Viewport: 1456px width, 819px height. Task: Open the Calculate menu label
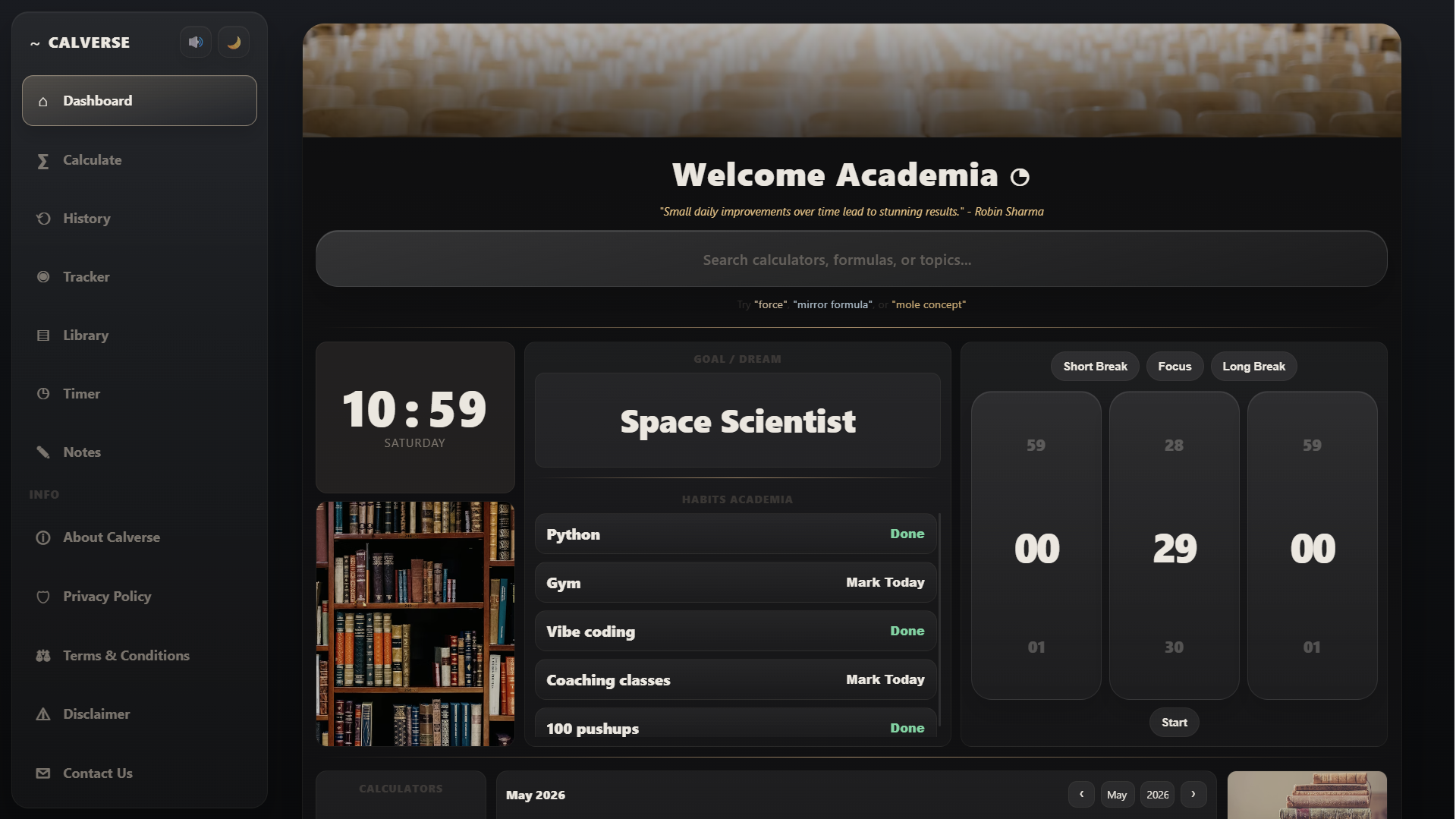(x=93, y=160)
